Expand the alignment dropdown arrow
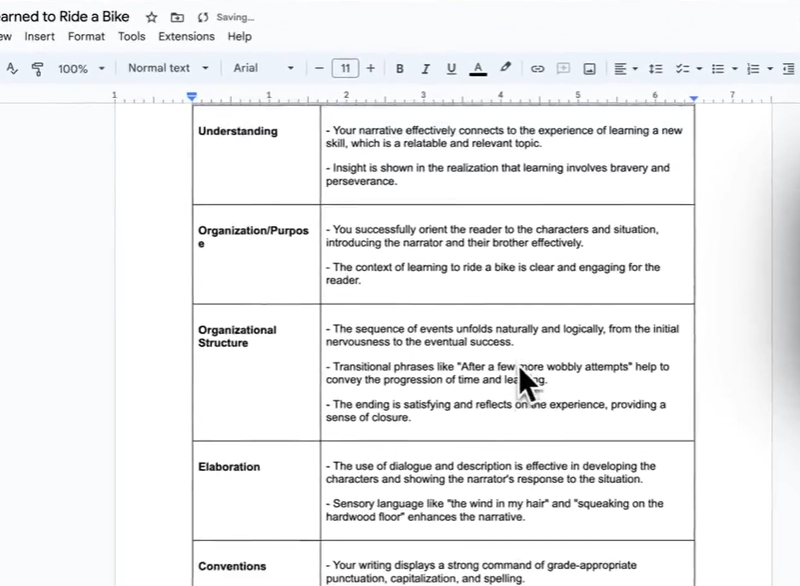Screen dimensions: 800x586 (x=635, y=69)
